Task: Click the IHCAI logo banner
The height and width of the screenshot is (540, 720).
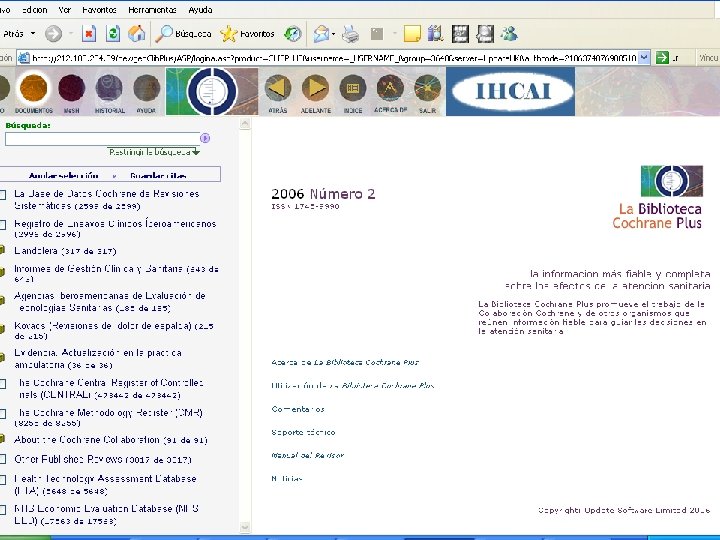Action: (x=510, y=91)
